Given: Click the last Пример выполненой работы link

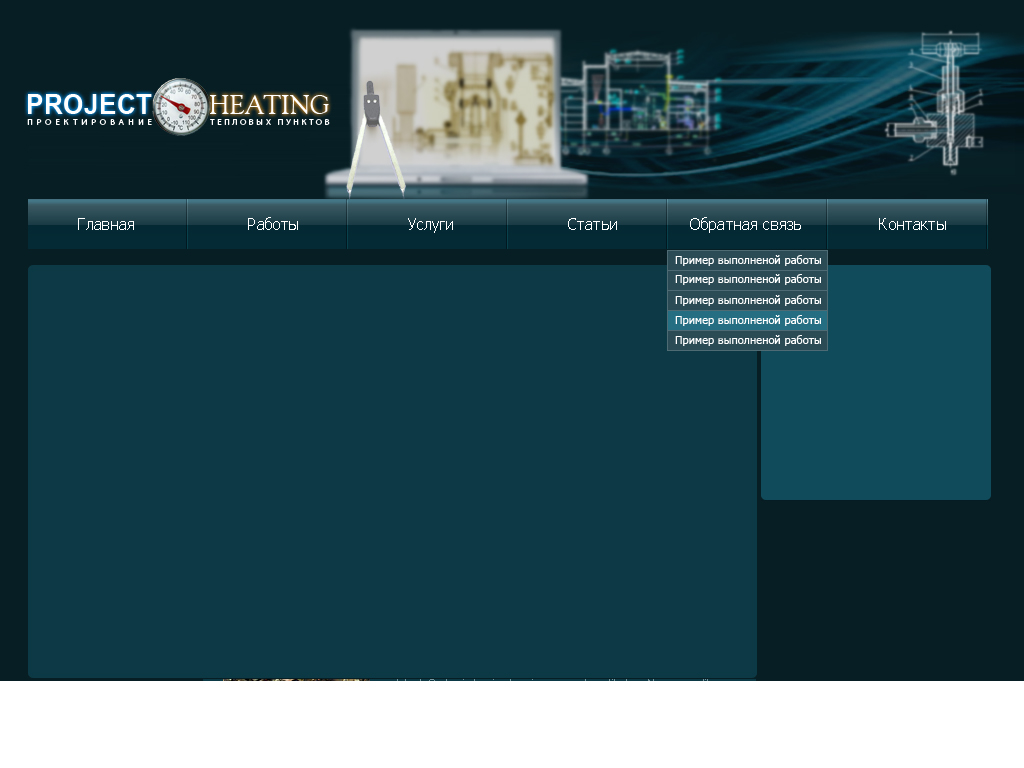Looking at the screenshot, I should [747, 340].
